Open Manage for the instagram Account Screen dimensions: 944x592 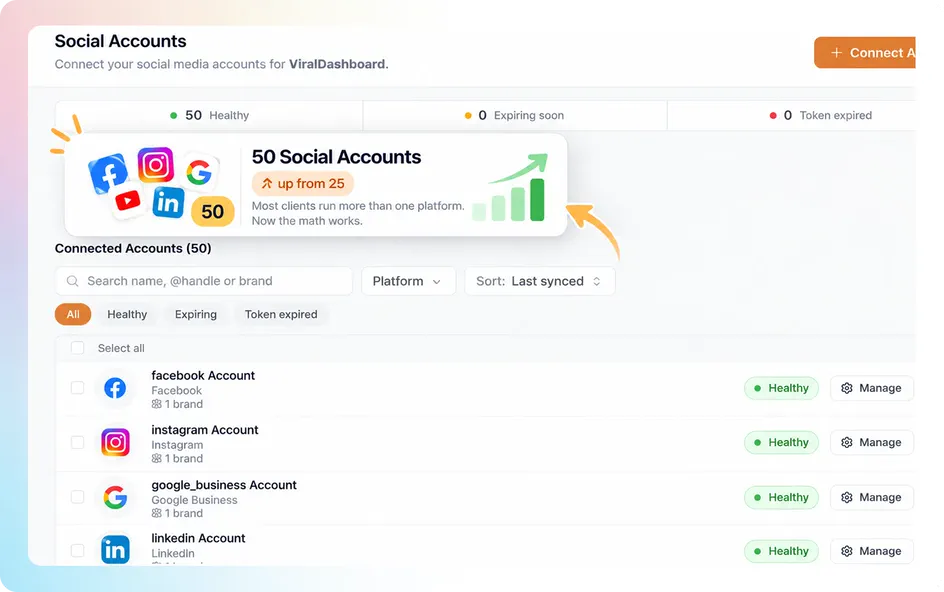pos(872,442)
